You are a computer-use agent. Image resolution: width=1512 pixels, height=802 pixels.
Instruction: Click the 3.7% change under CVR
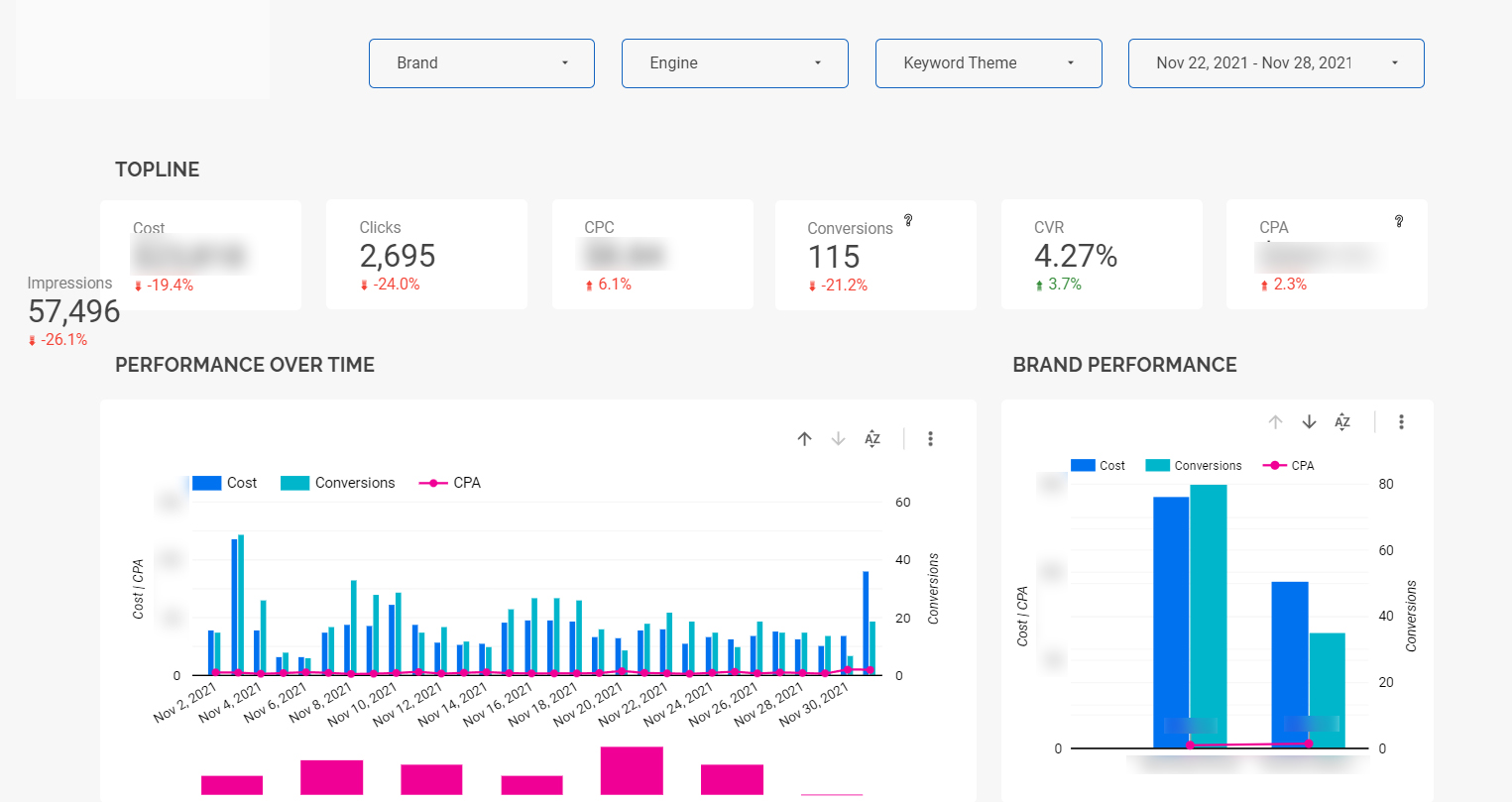tap(1058, 284)
